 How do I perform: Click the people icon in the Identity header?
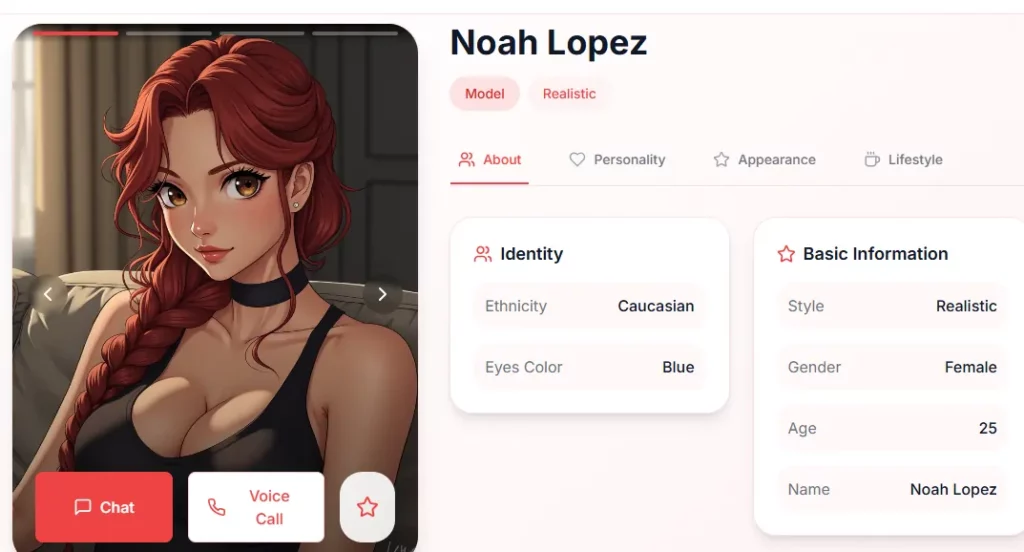[x=483, y=253]
